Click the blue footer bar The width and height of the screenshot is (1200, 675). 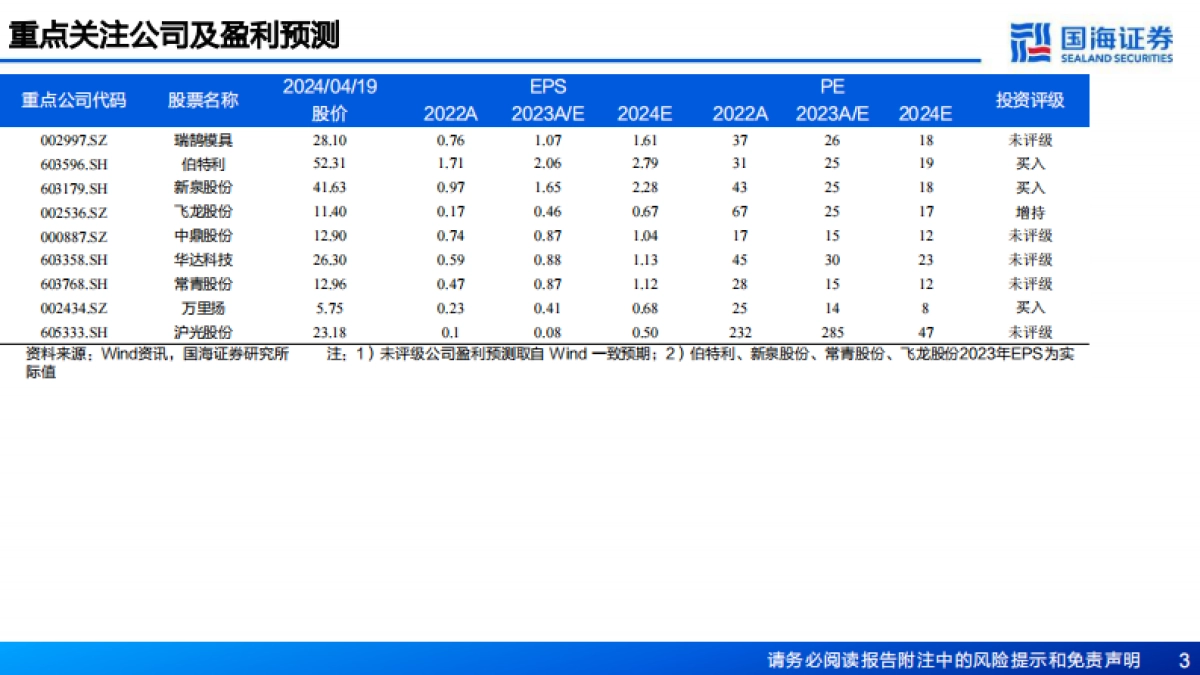click(x=600, y=659)
